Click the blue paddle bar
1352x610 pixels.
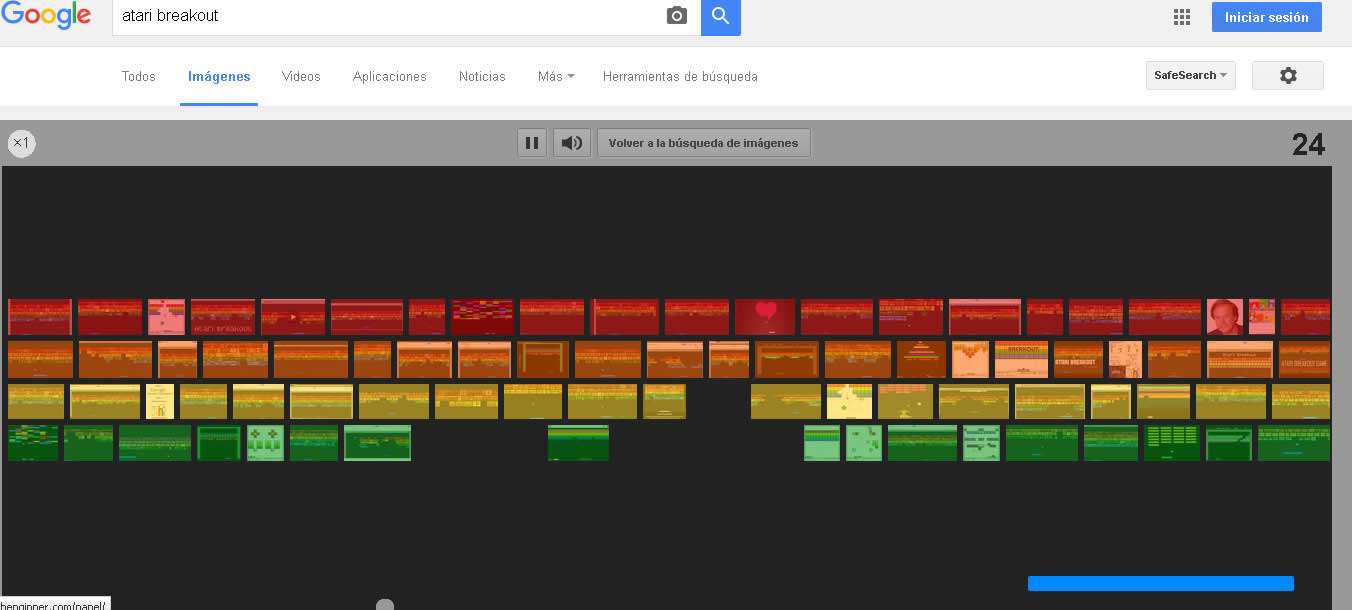[1161, 584]
